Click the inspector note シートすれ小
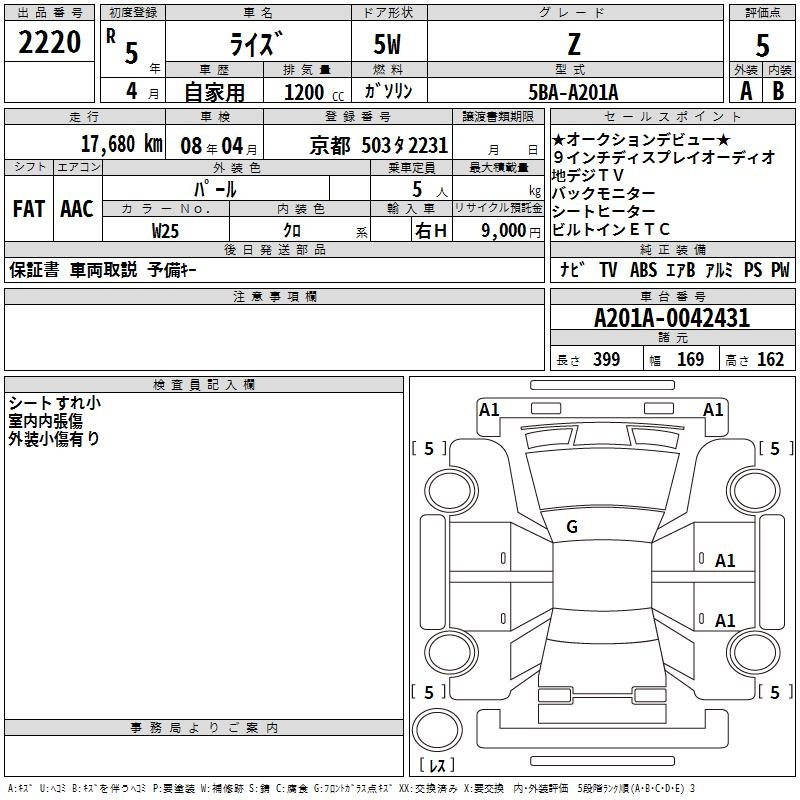Image resolution: width=800 pixels, height=800 pixels. pos(54,403)
